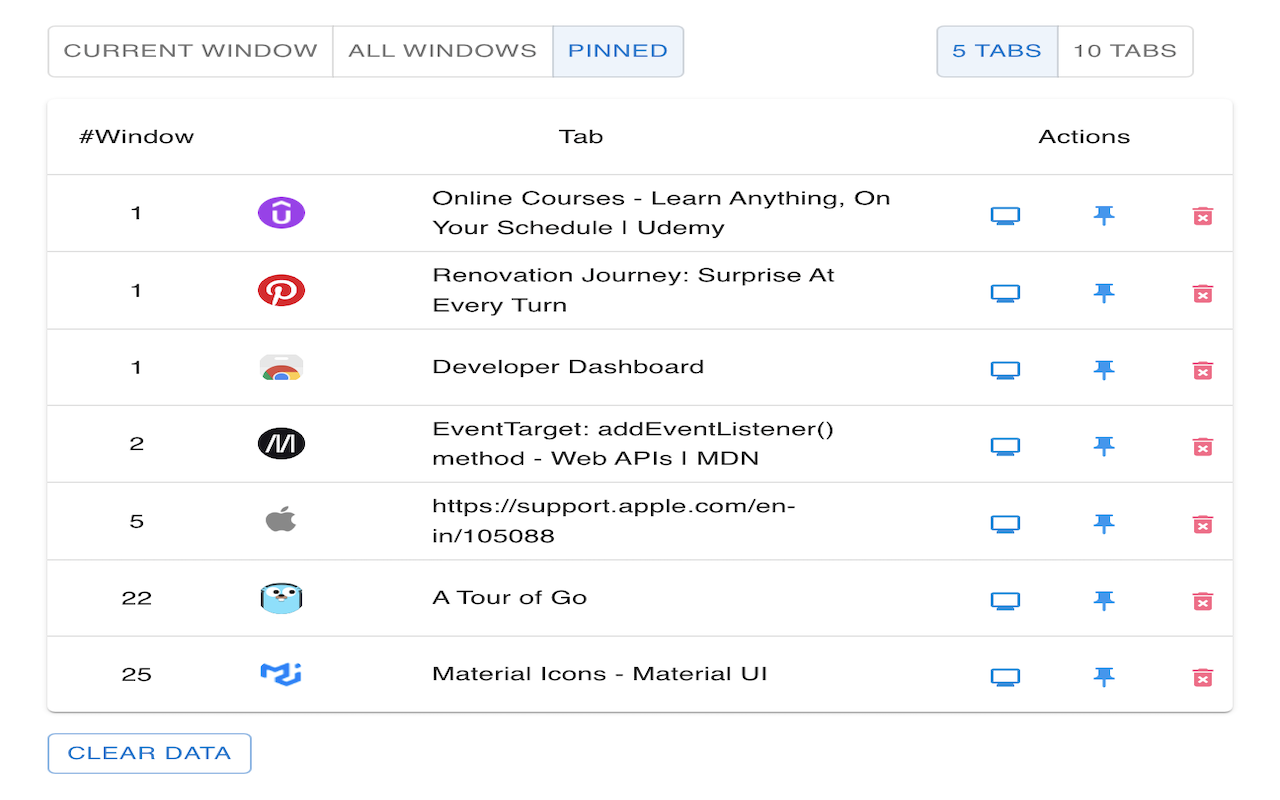1280x800 pixels.
Task: Open the Udemy tab via monitor icon
Action: point(1005,215)
